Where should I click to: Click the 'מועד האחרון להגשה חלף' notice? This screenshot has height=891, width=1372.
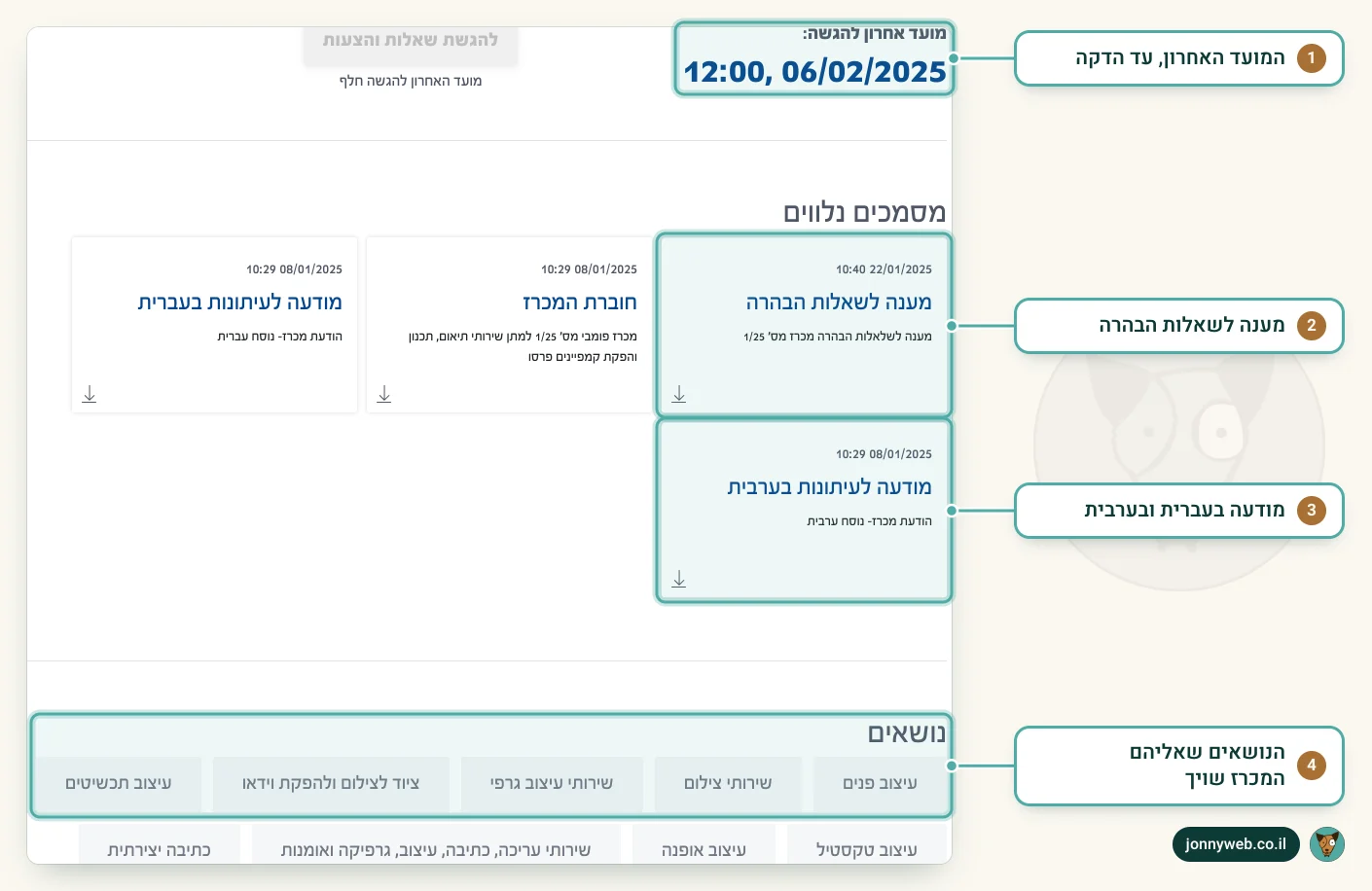(411, 81)
